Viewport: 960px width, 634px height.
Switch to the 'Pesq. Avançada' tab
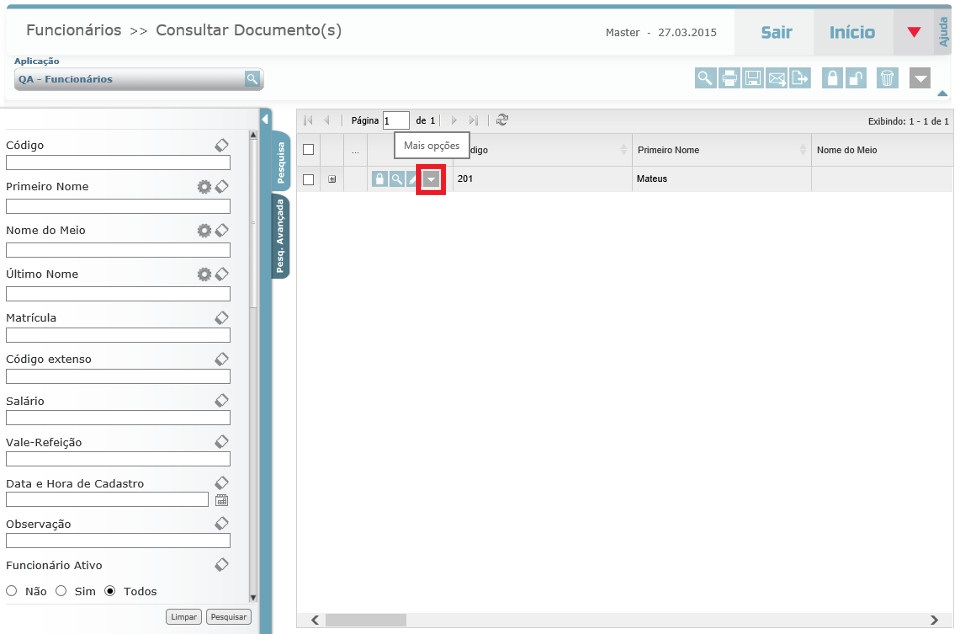coord(281,236)
